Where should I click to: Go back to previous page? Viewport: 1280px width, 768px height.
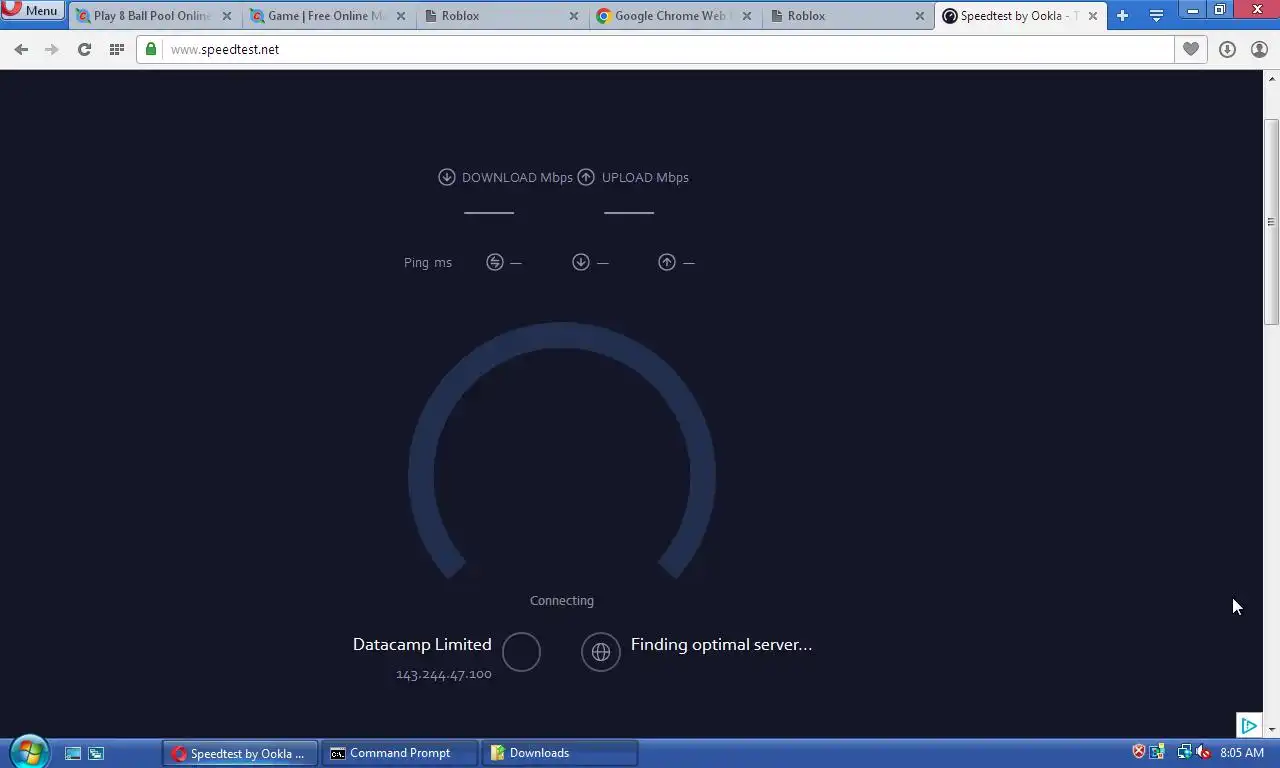21,49
